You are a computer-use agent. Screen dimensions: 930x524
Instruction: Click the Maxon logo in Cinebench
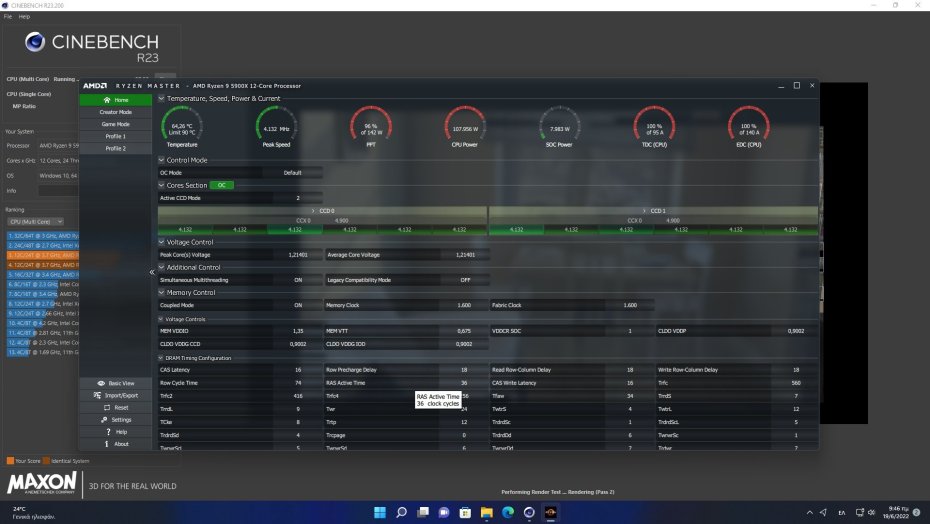pyautogui.click(x=42, y=483)
